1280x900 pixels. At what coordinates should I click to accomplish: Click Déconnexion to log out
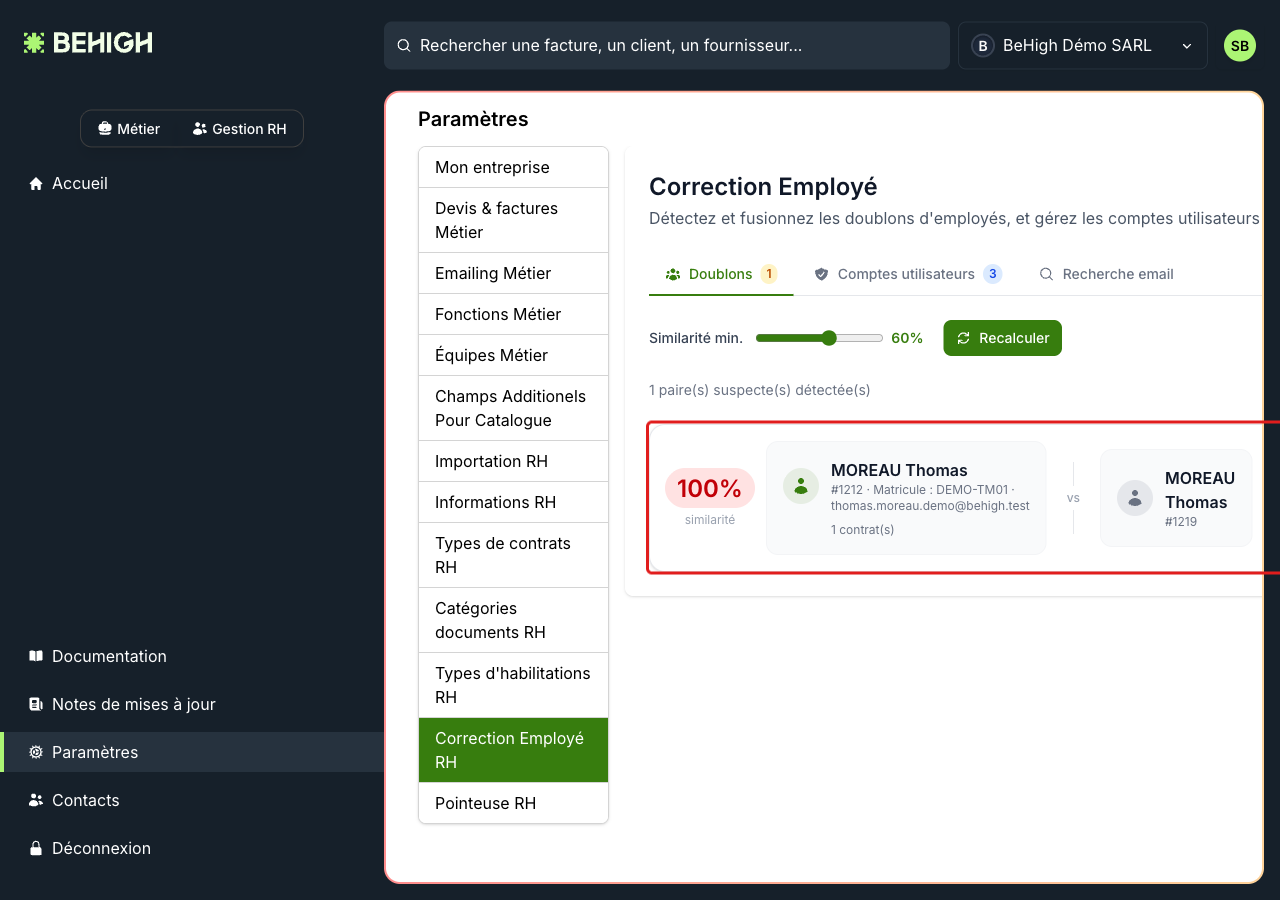pyautogui.click(x=192, y=848)
